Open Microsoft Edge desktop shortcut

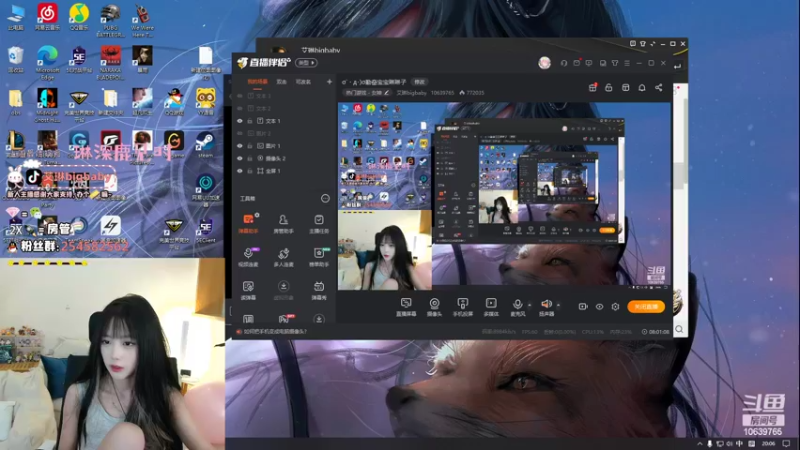point(47,62)
